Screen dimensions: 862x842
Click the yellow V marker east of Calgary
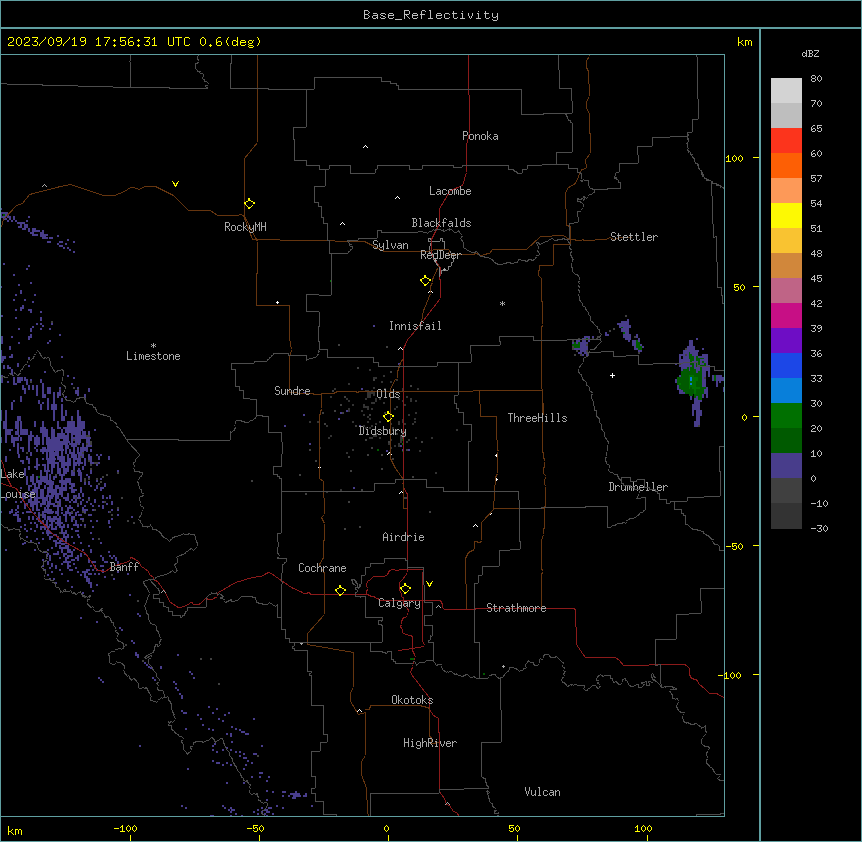click(429, 584)
